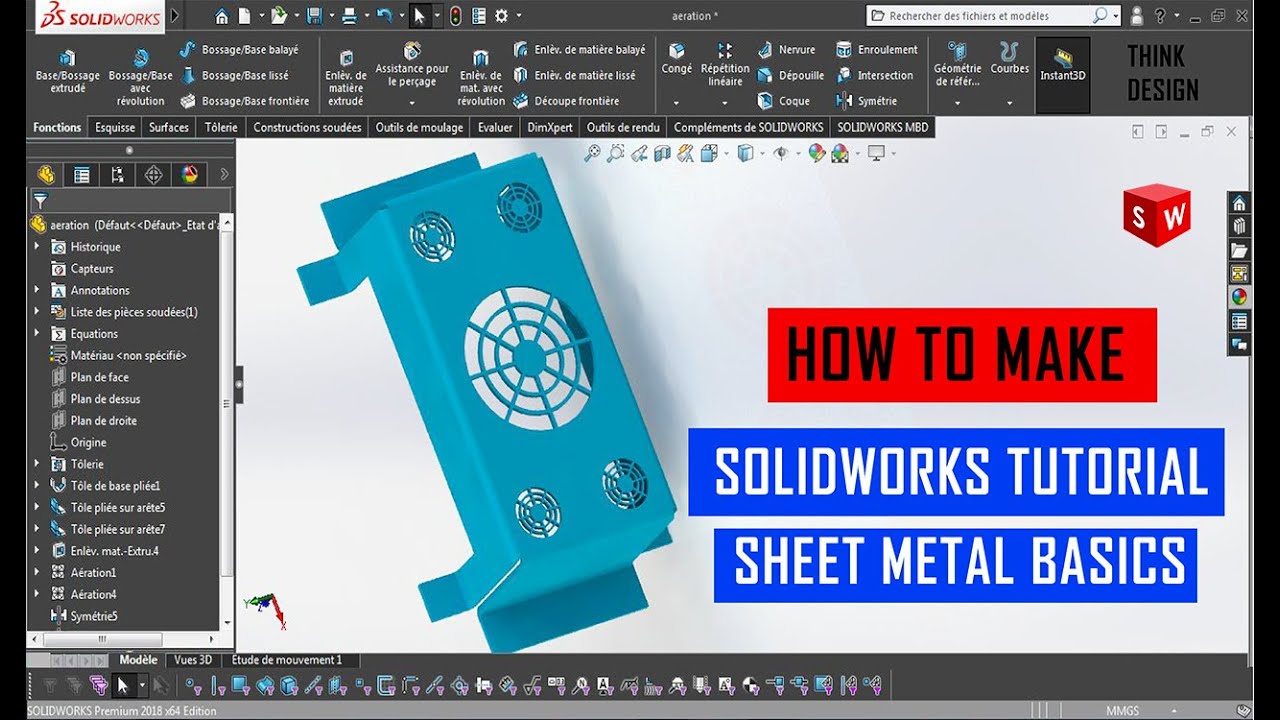
Task: Apply the Congé fillet tool
Action: pos(677,59)
